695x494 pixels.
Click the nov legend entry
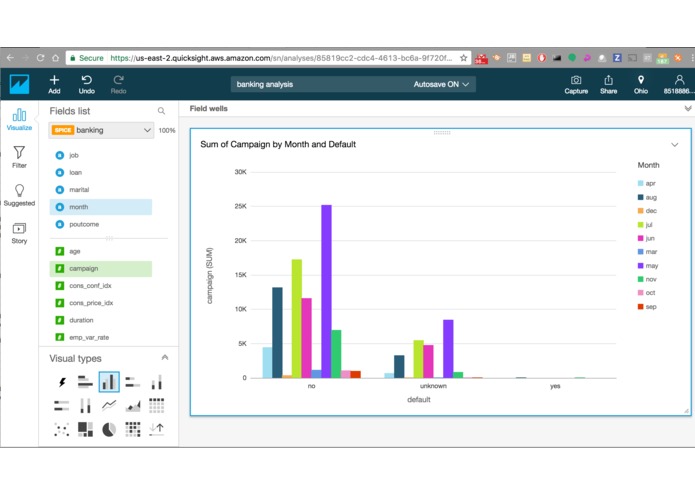647,279
